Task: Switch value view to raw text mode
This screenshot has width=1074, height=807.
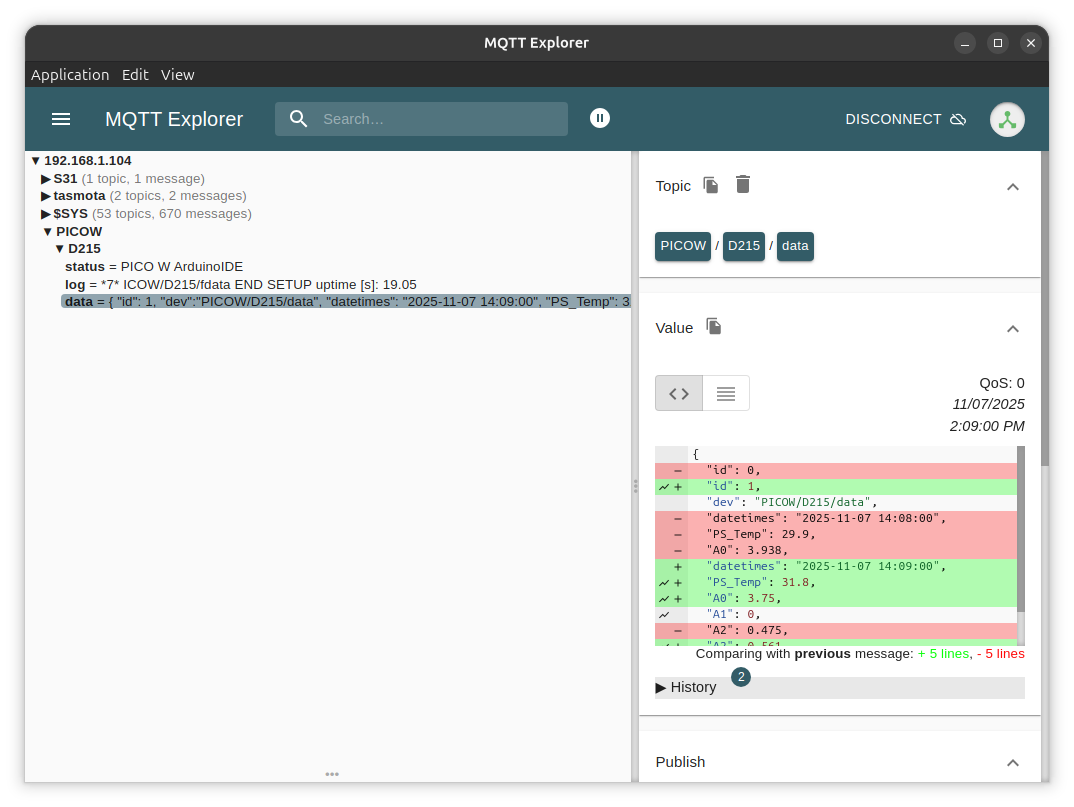Action: (x=726, y=393)
